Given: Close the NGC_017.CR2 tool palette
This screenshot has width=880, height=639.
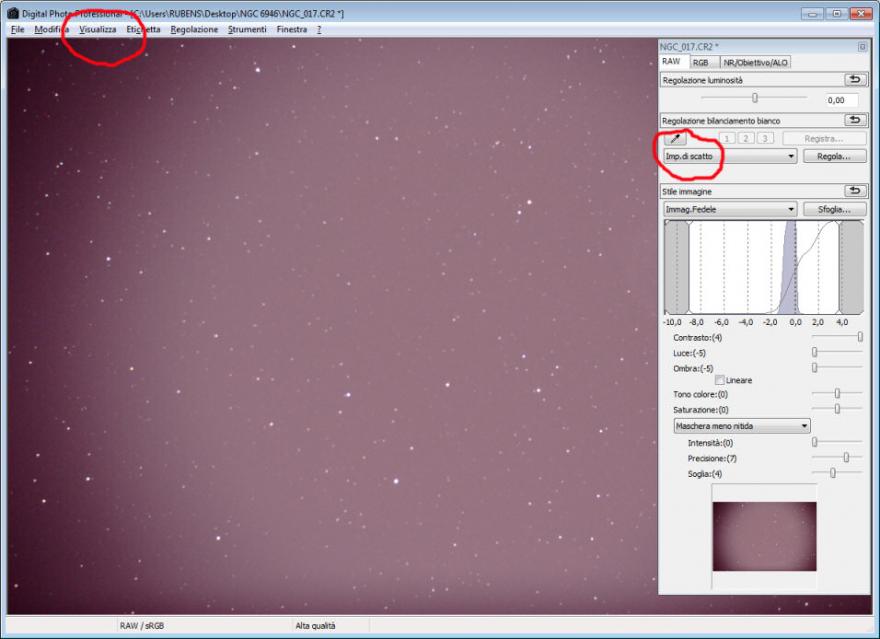Looking at the screenshot, I should [862, 47].
